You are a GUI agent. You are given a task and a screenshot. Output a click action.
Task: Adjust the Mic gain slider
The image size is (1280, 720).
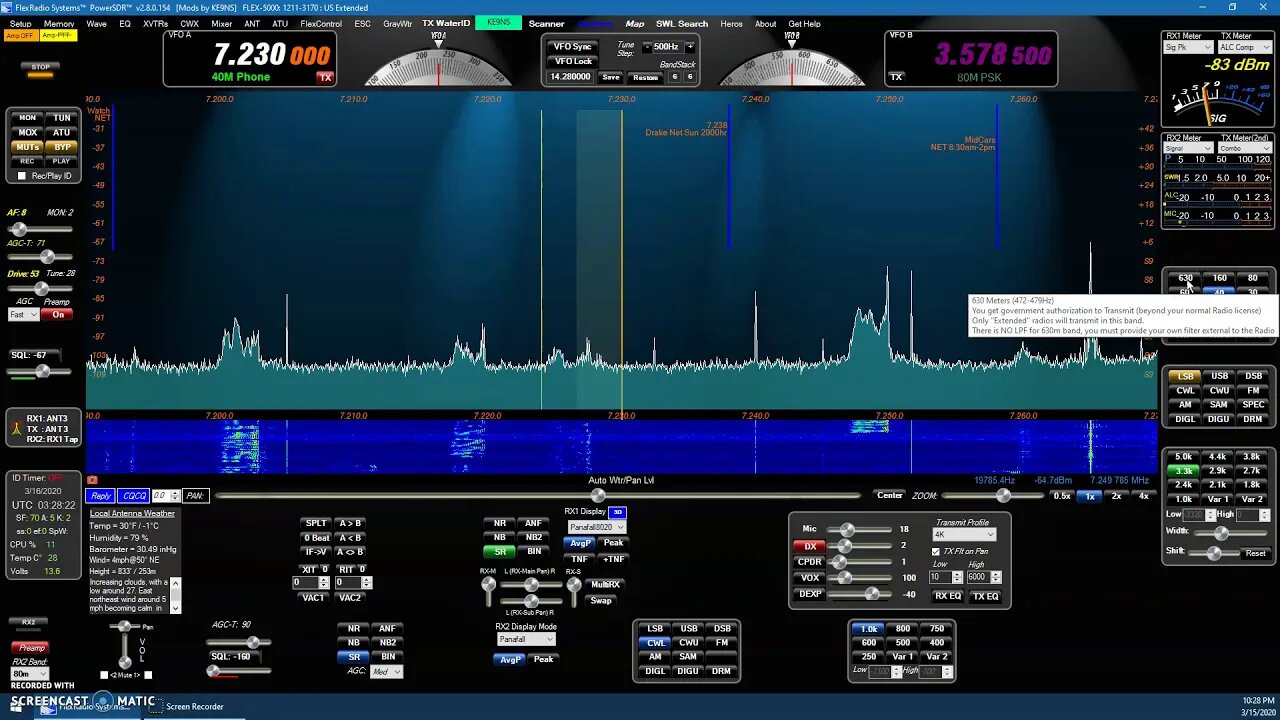click(860, 529)
